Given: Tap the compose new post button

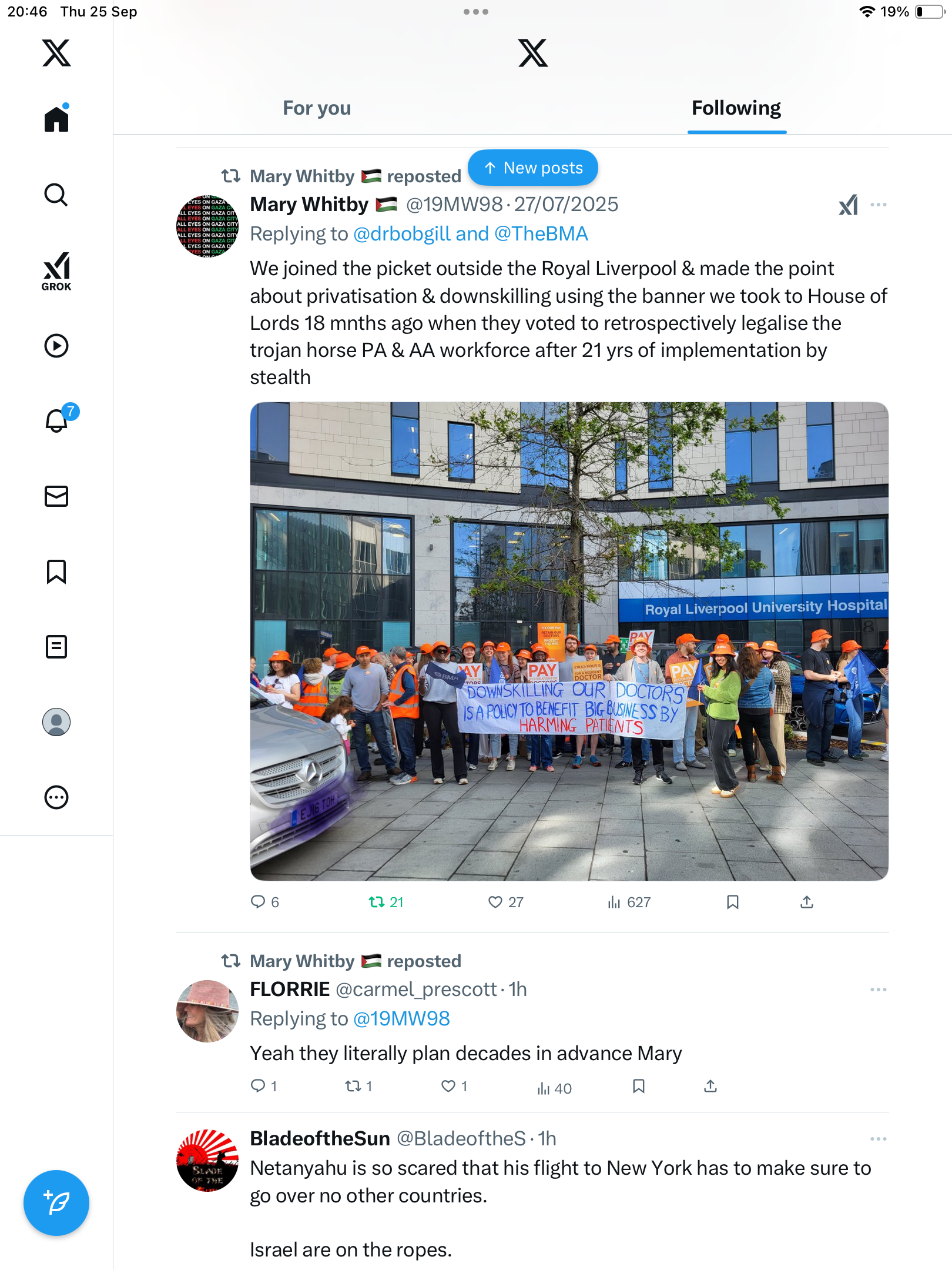Looking at the screenshot, I should point(56,1203).
